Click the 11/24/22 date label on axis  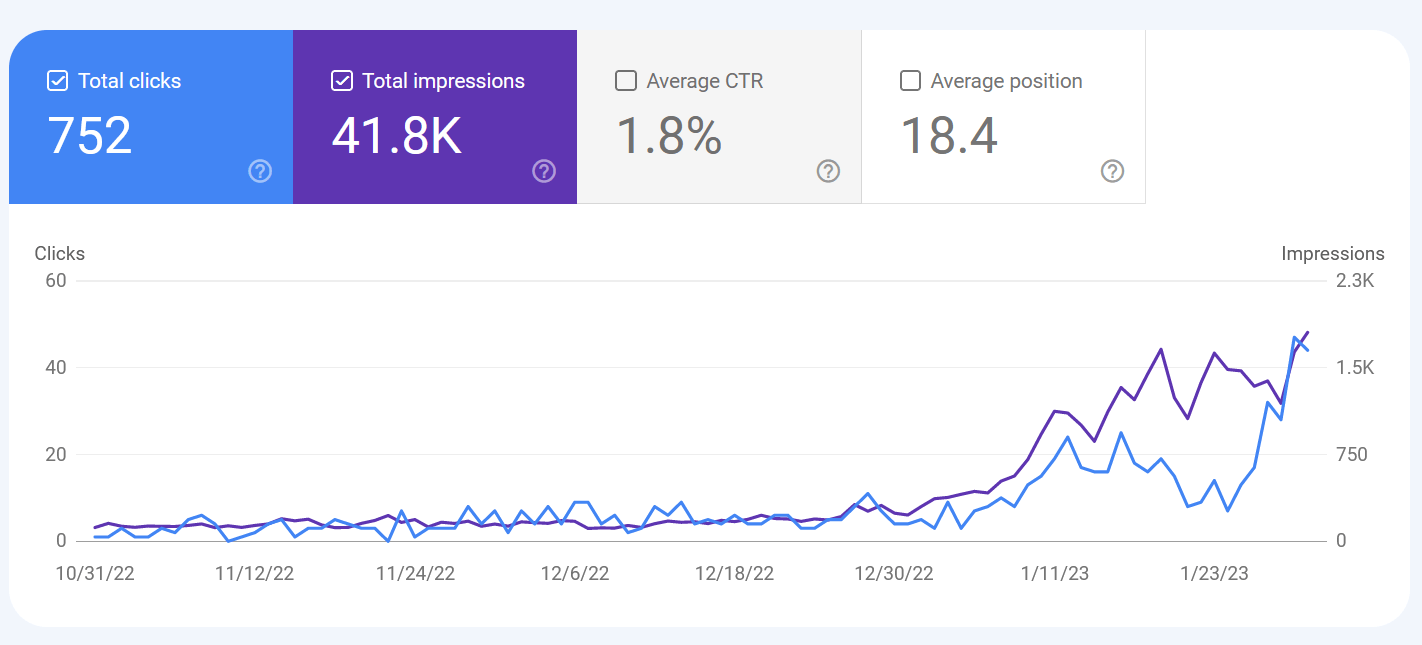pos(415,574)
